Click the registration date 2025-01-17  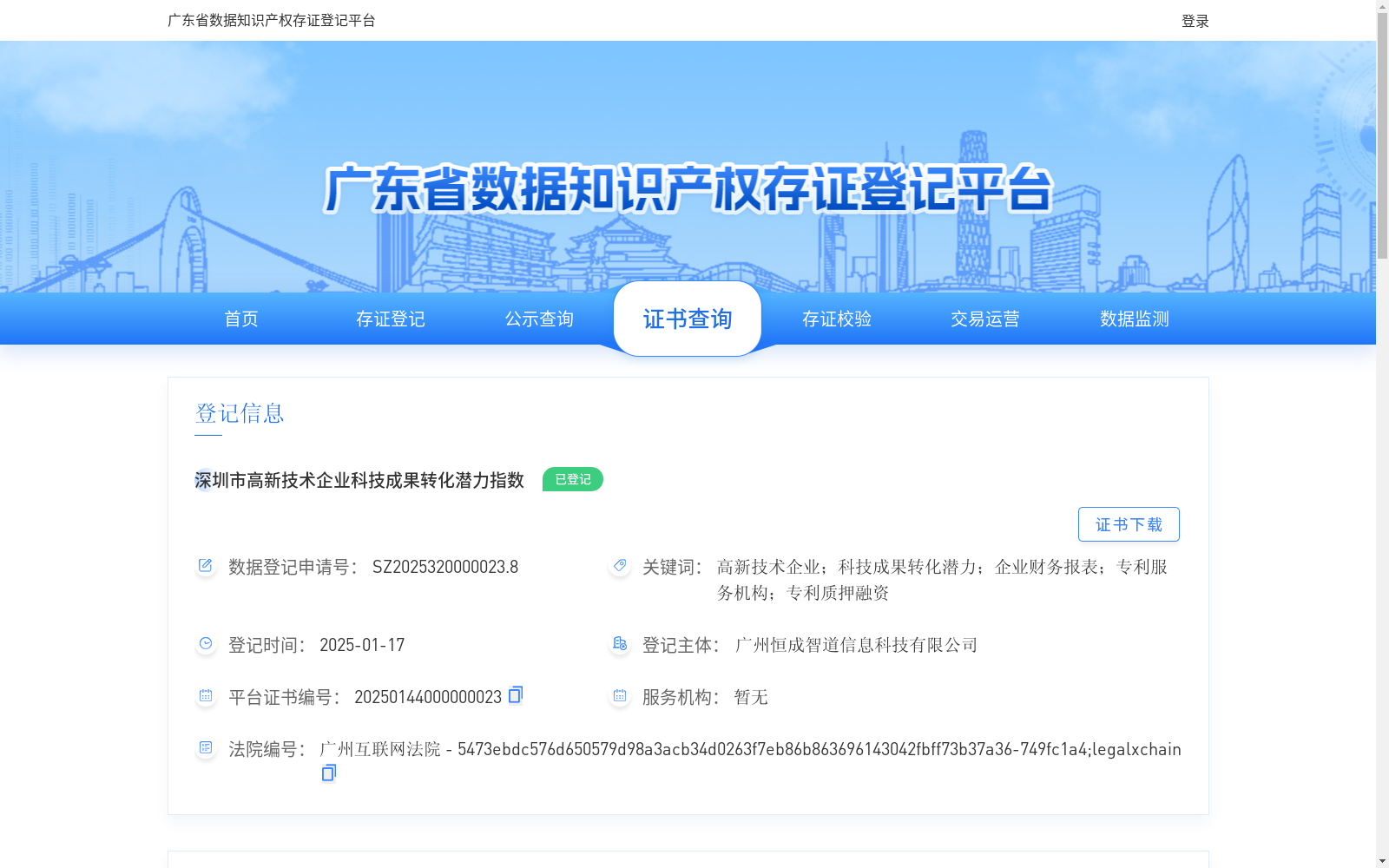[x=362, y=645]
